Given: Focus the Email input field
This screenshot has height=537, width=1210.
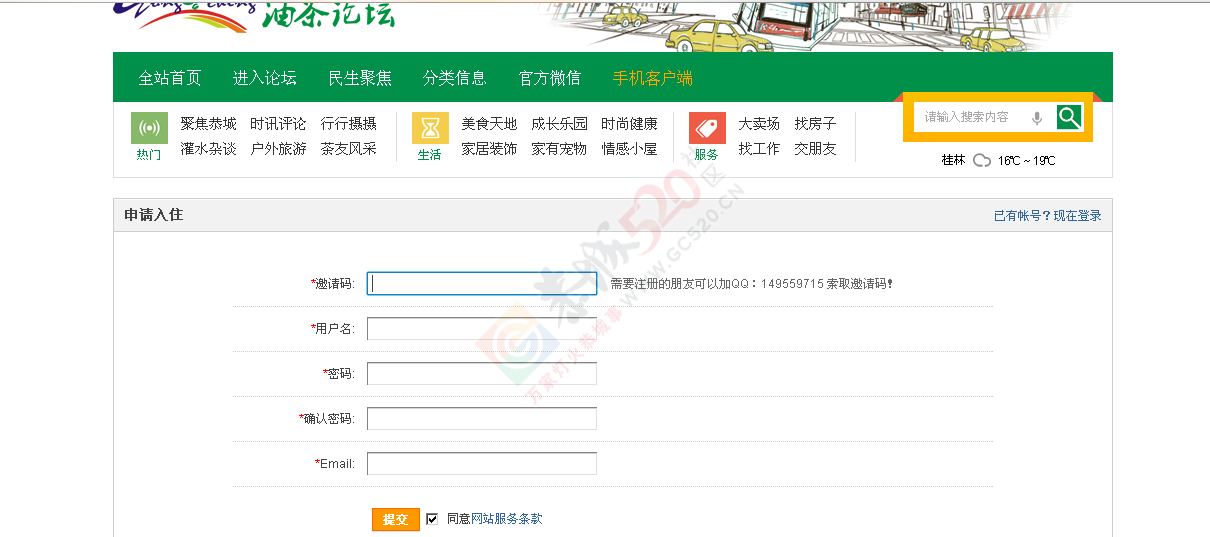Looking at the screenshot, I should [482, 464].
